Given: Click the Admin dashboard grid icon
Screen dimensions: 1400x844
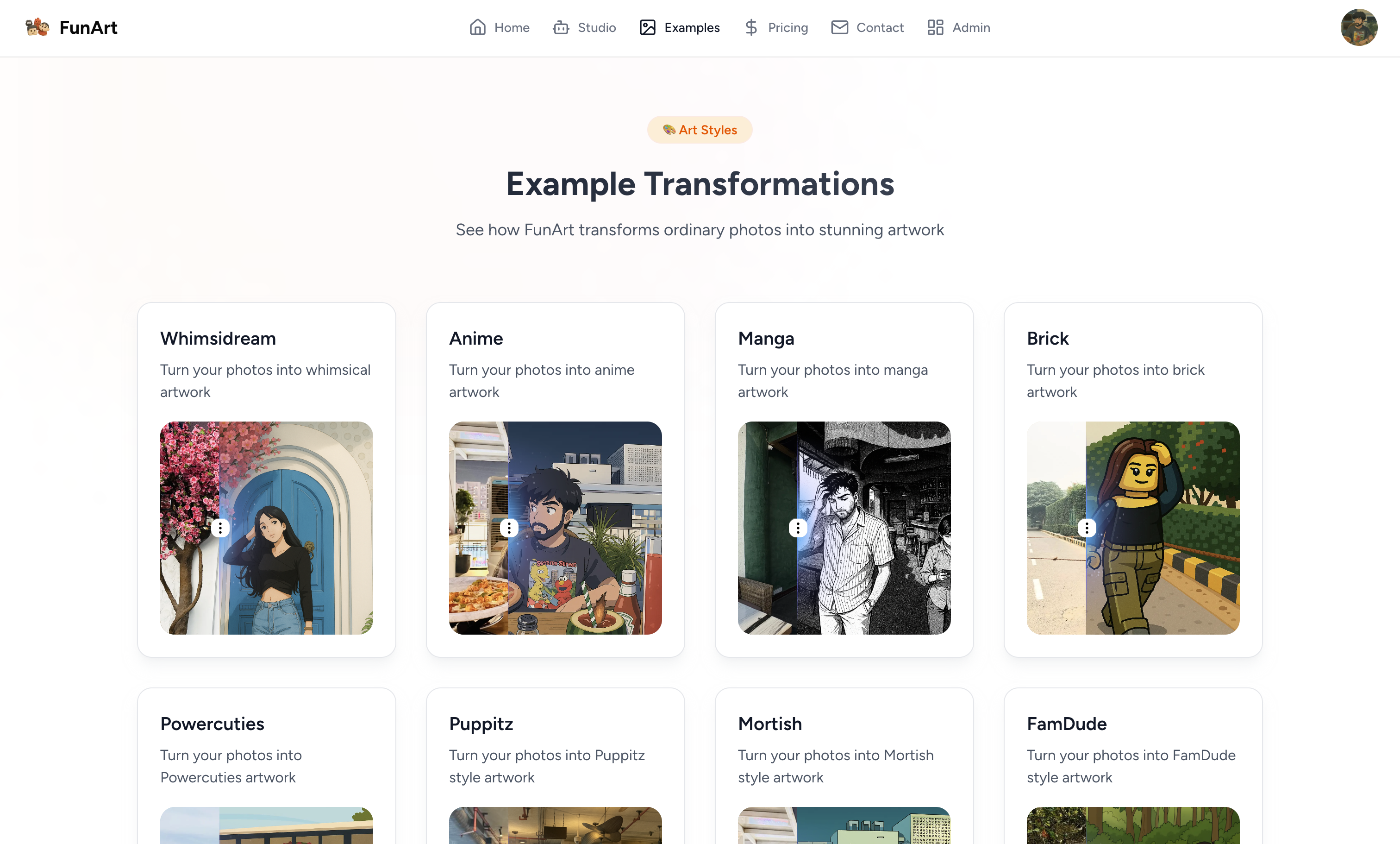Looking at the screenshot, I should [935, 27].
